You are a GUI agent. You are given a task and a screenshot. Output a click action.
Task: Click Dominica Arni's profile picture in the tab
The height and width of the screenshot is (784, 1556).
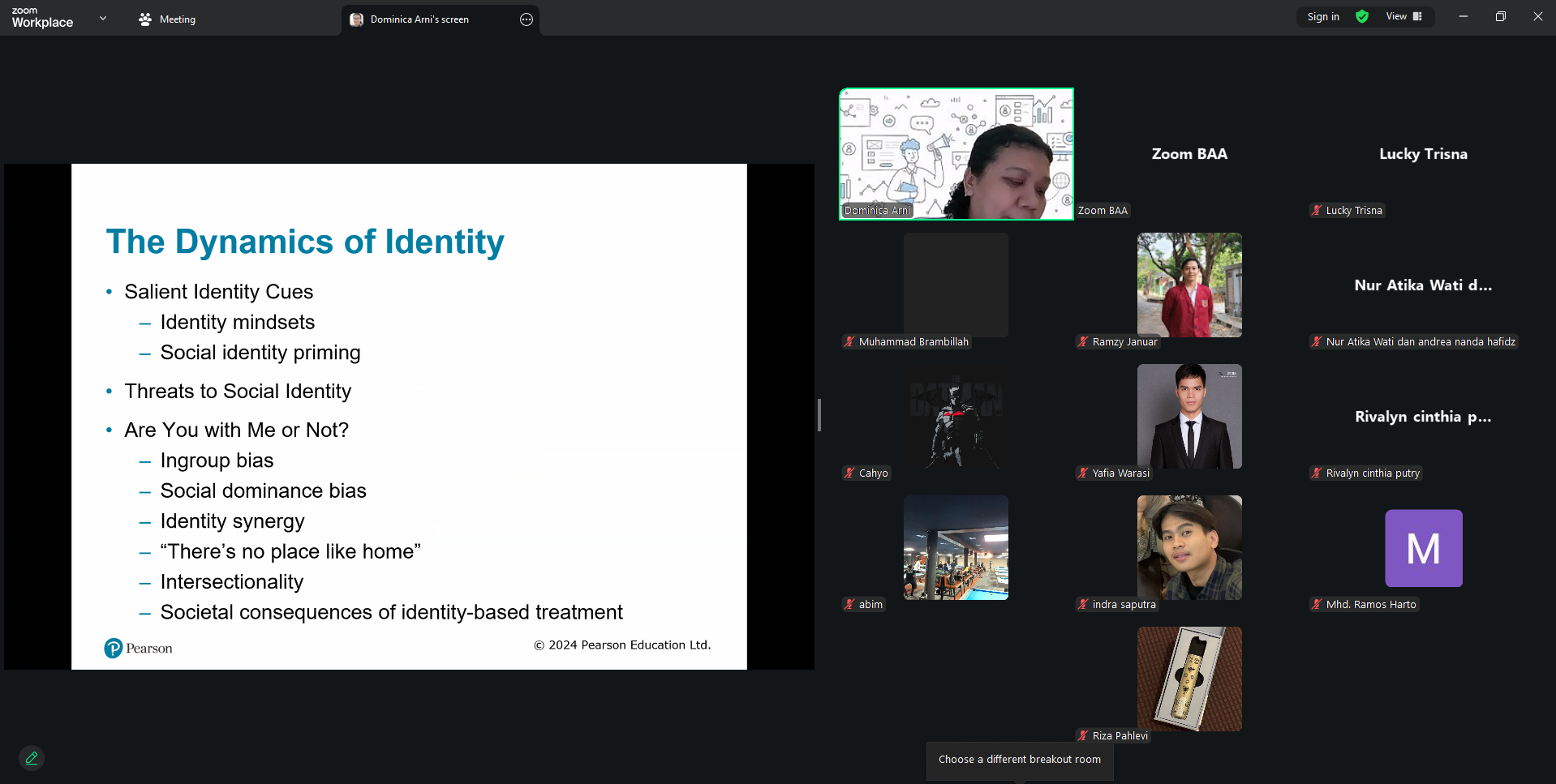(x=356, y=19)
